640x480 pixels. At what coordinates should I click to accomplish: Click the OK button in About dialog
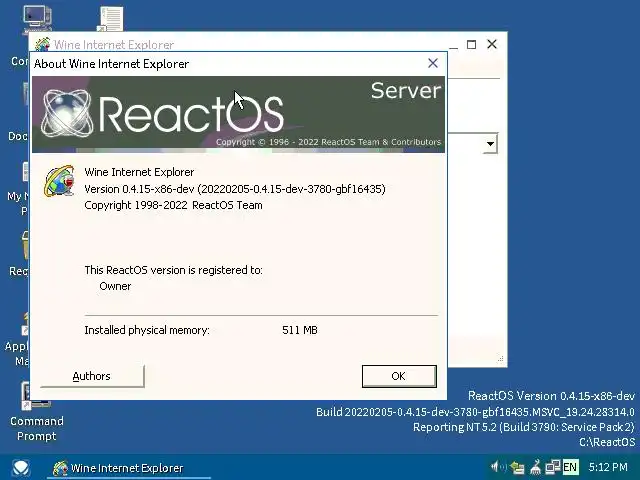pyautogui.click(x=399, y=376)
